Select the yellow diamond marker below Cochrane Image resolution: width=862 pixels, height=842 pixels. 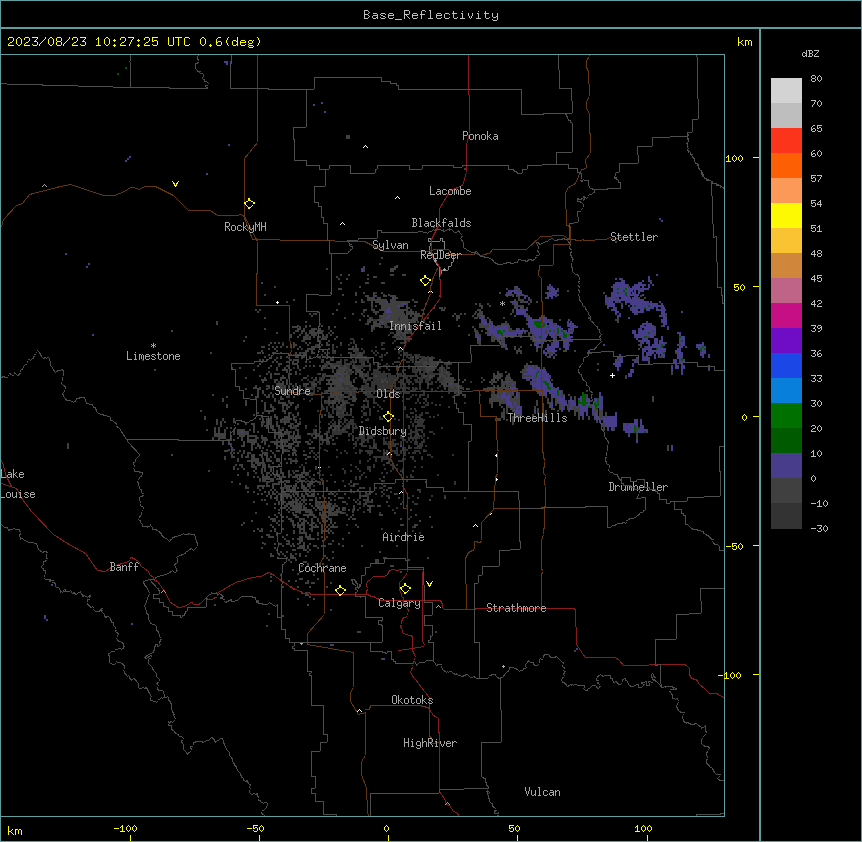click(x=340, y=590)
